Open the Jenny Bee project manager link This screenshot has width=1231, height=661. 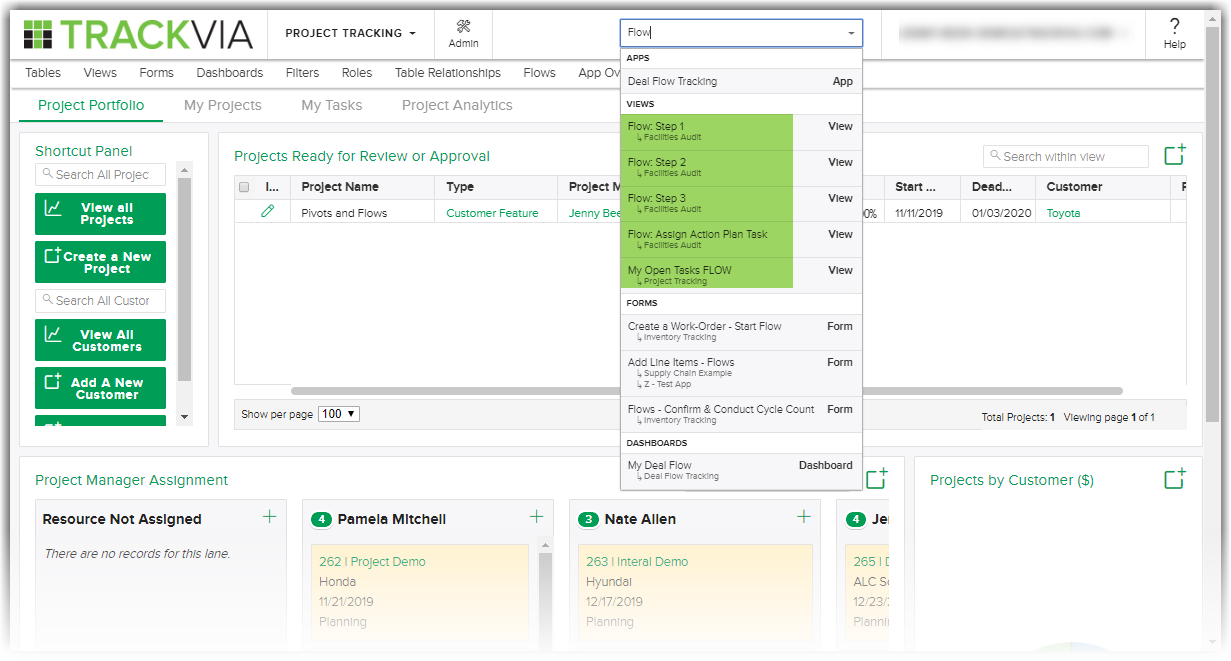click(594, 213)
